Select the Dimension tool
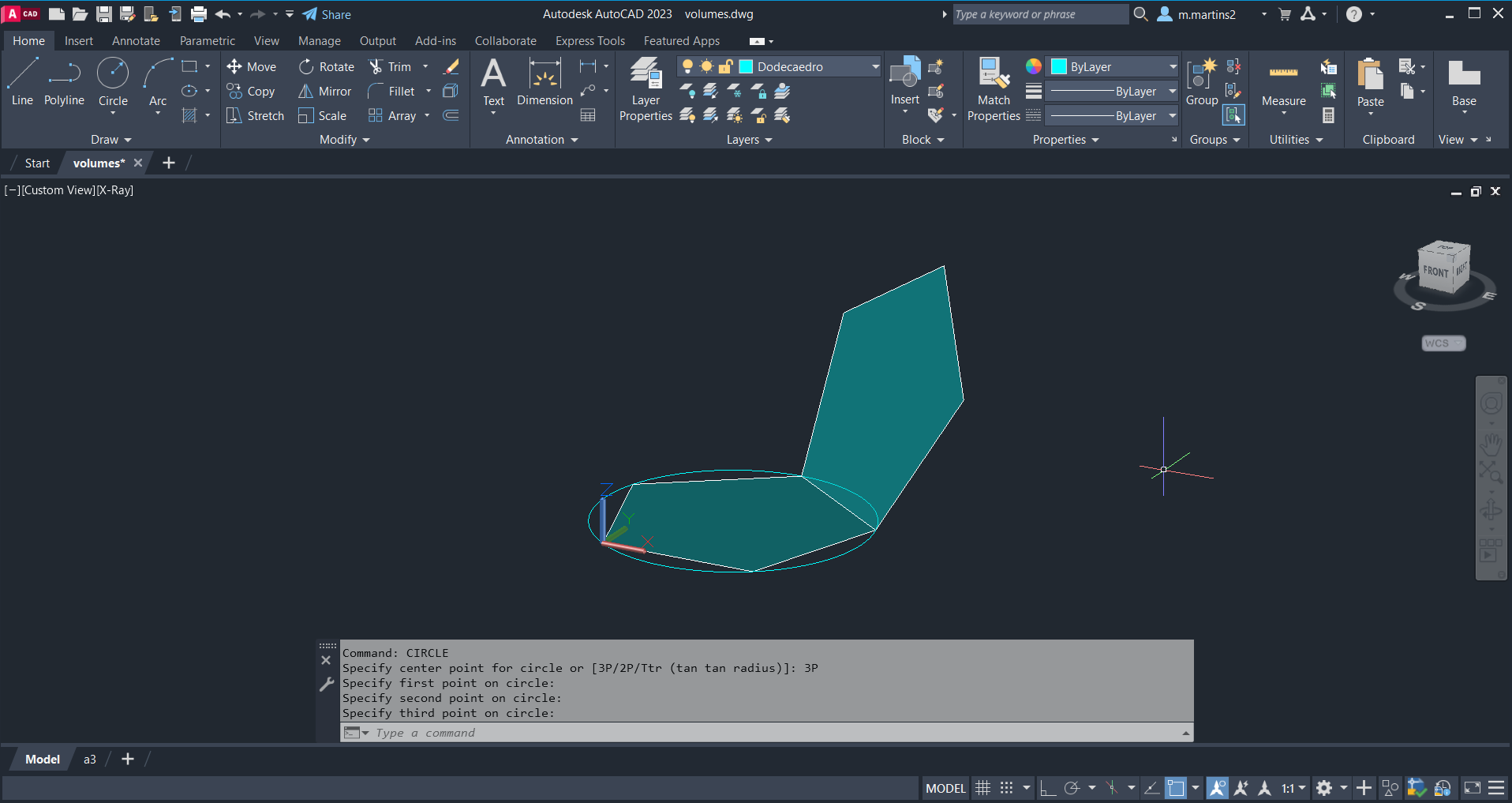1512x803 pixels. click(x=545, y=82)
